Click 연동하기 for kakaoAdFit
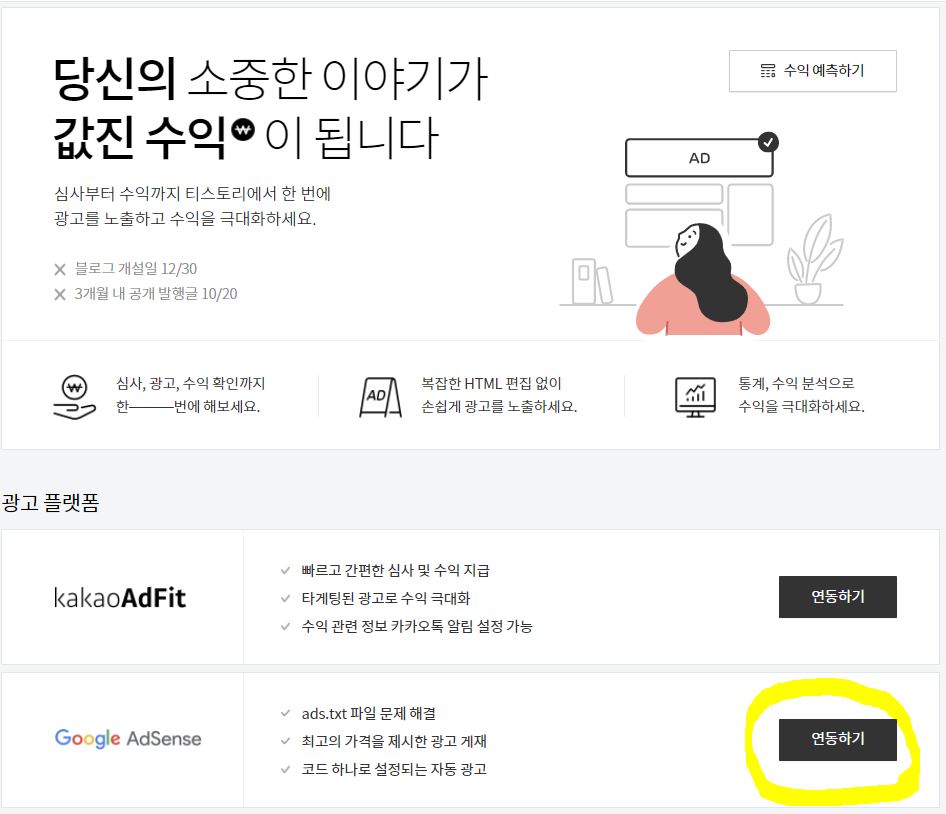 (837, 597)
